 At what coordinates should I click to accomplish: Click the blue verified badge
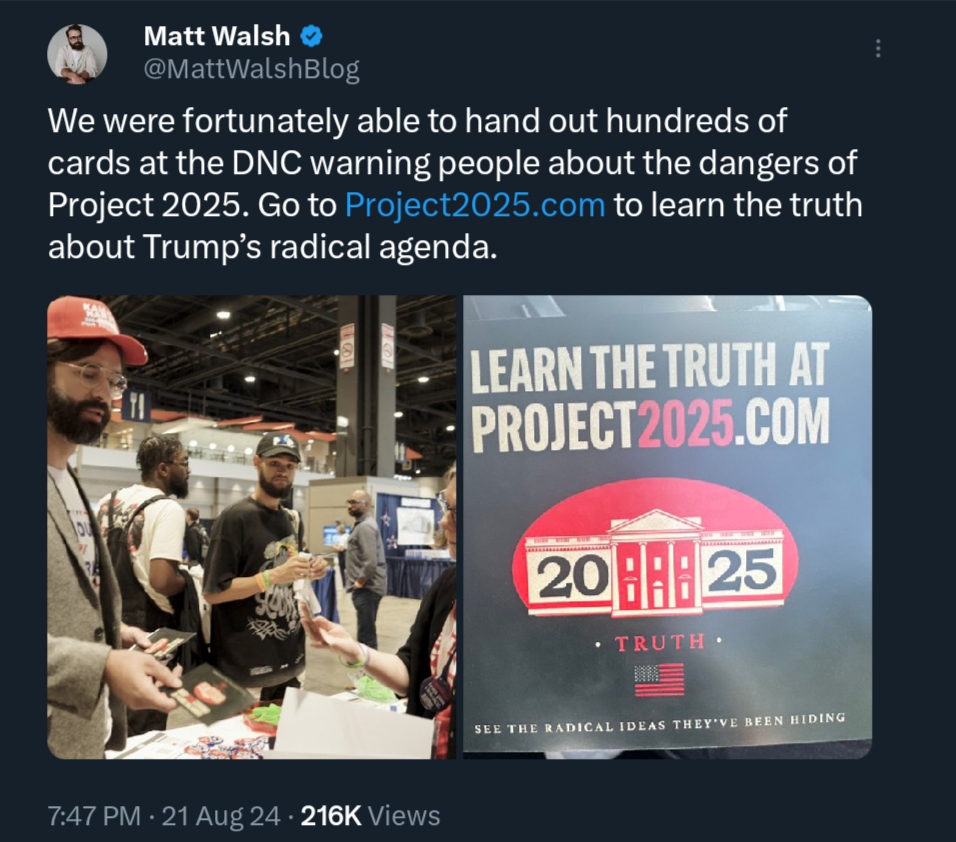(x=311, y=37)
